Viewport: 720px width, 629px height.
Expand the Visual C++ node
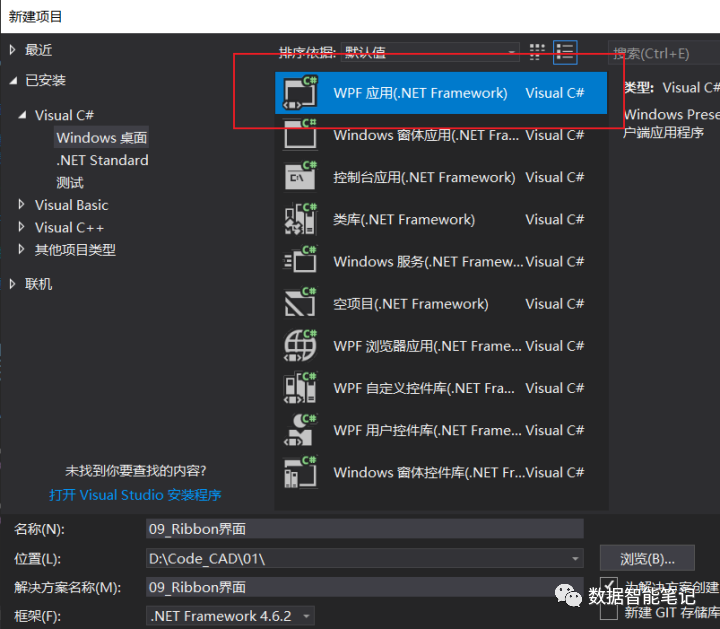click(21, 226)
